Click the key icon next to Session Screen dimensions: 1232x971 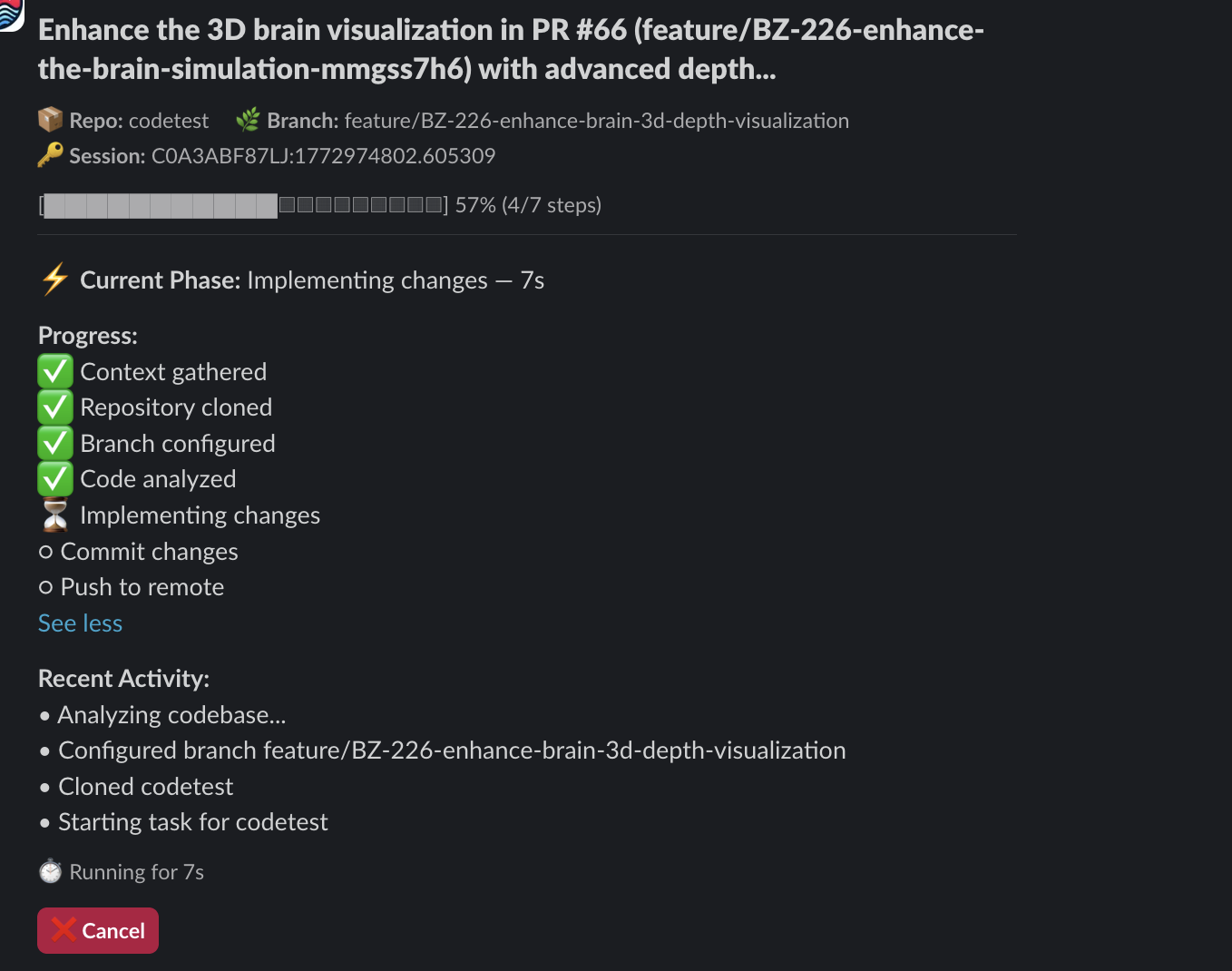(x=50, y=154)
